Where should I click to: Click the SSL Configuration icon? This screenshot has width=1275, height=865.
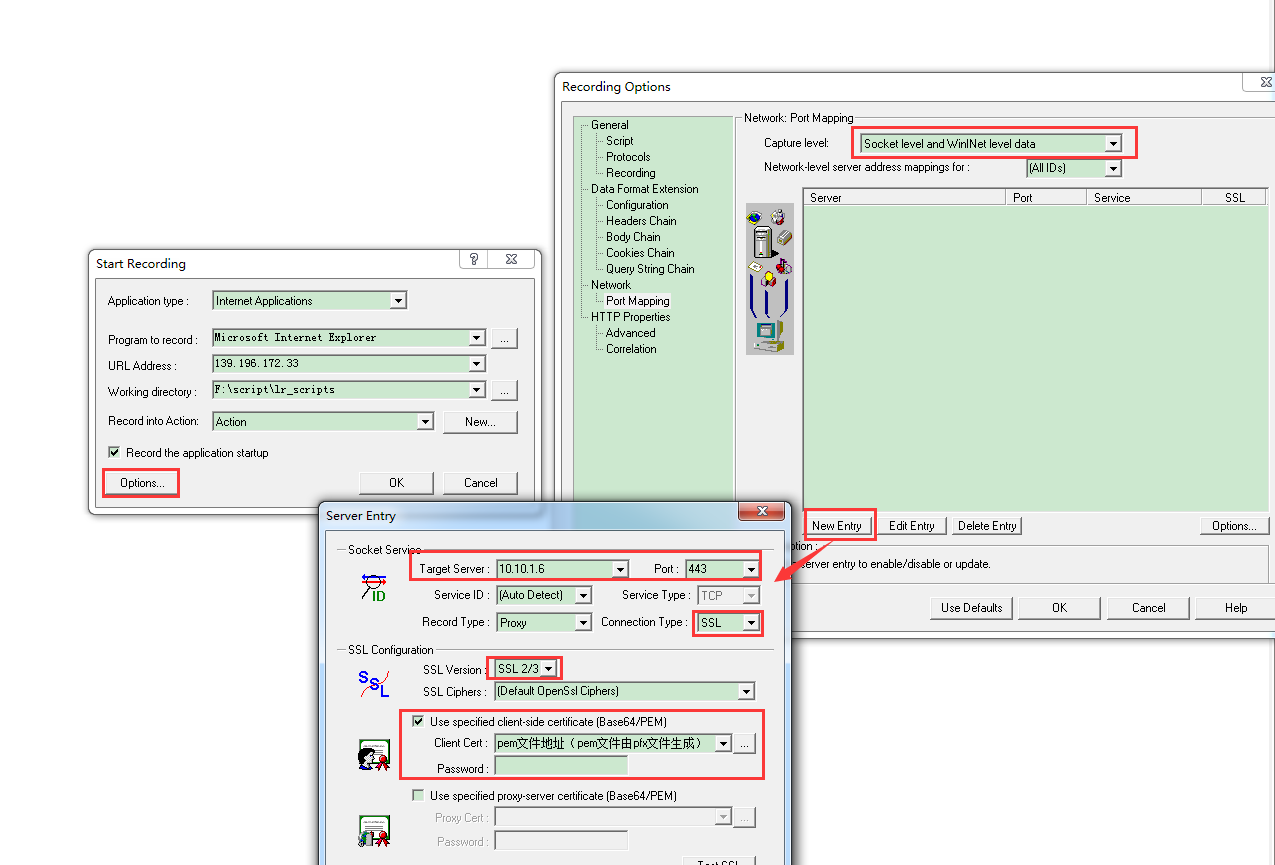(x=373, y=684)
